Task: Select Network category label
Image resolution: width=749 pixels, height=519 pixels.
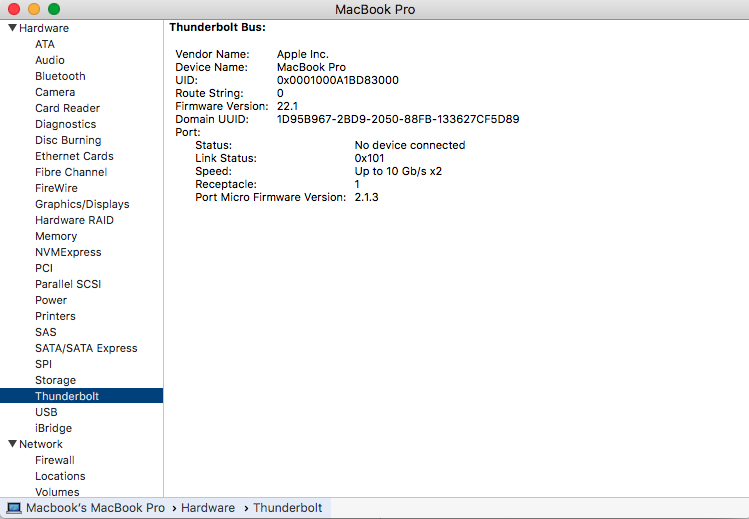Action: [x=41, y=444]
